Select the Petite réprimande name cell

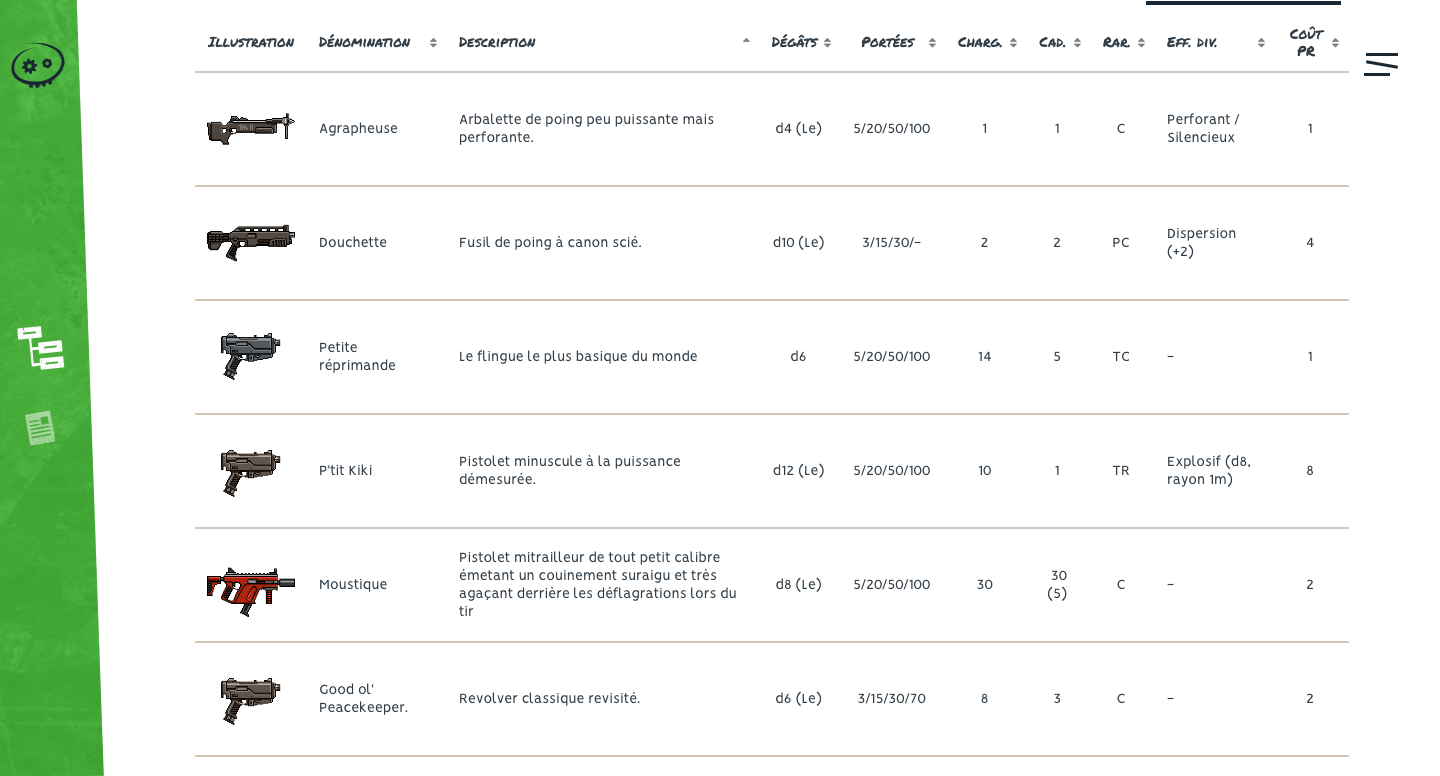click(357, 357)
